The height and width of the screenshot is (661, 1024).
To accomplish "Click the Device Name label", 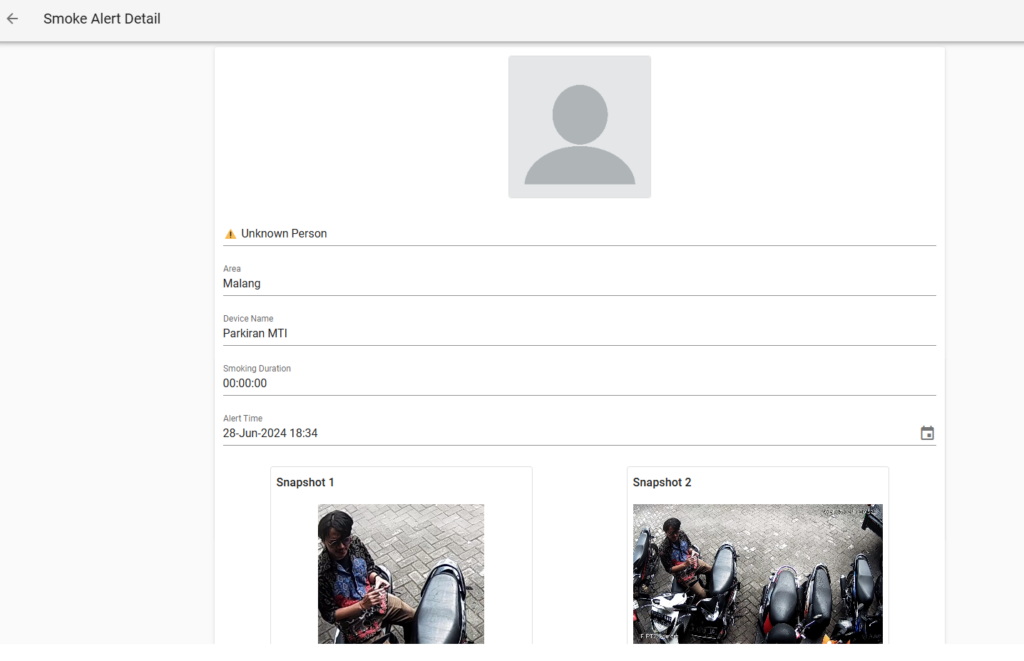I will pos(248,319).
